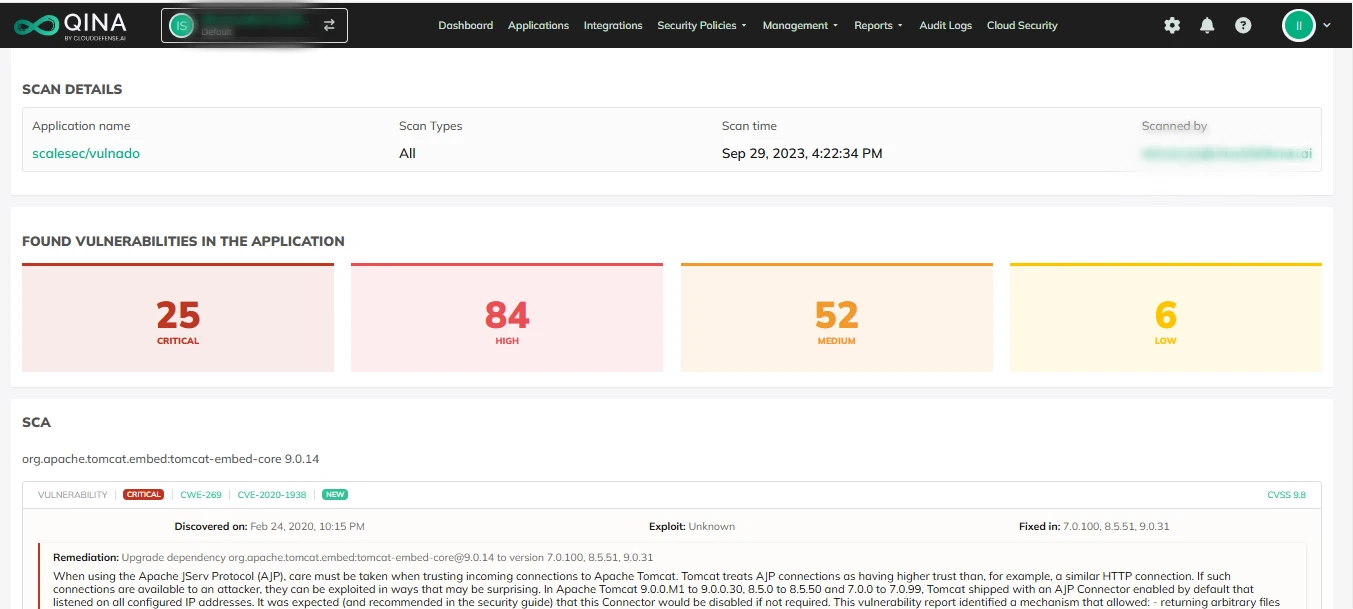Open the notifications bell icon
The height and width of the screenshot is (609, 1353).
[1207, 26]
